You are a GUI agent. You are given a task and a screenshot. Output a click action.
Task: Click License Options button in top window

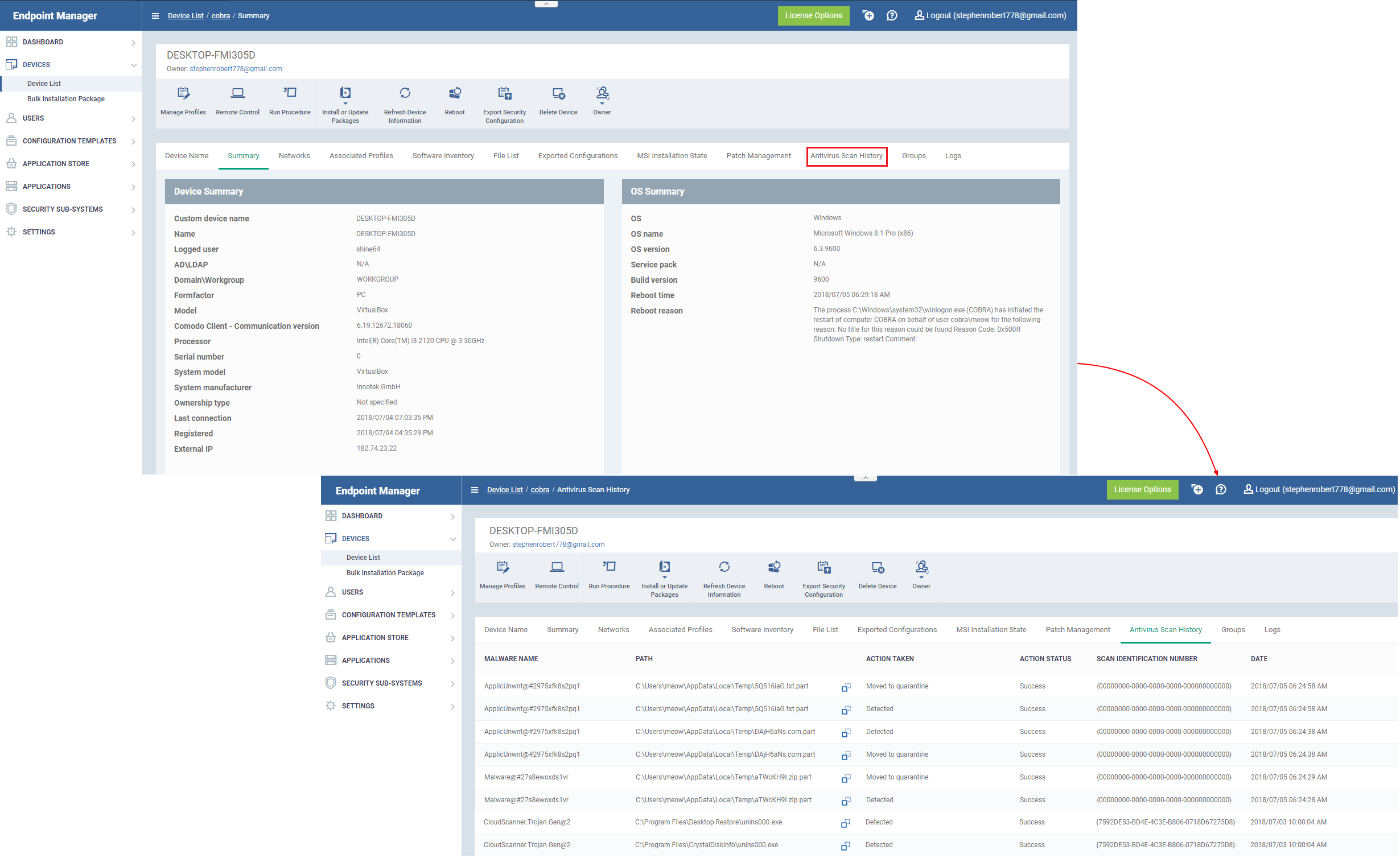point(814,16)
